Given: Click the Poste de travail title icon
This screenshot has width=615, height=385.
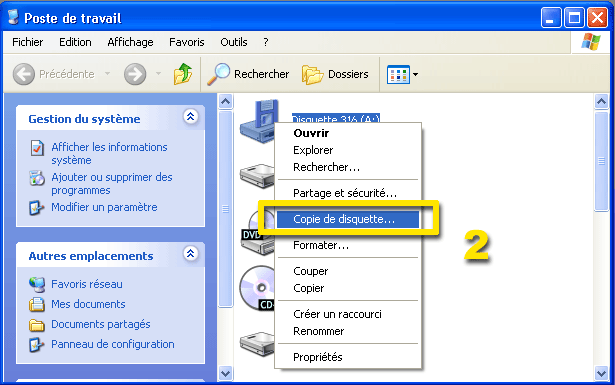Looking at the screenshot, I should click(13, 17).
